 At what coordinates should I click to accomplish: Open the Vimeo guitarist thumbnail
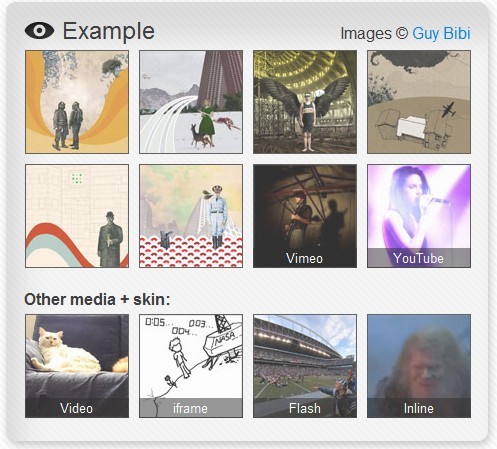pos(305,216)
